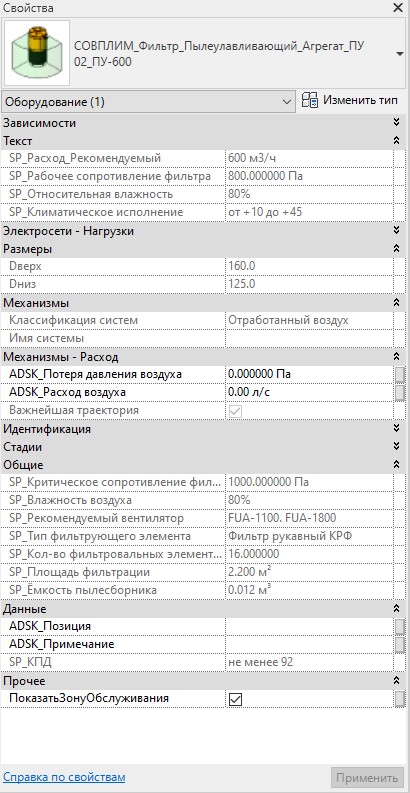Click the SP_Климатическое исполнение parameter name
The height and width of the screenshot is (793, 410).
[x=96, y=212]
